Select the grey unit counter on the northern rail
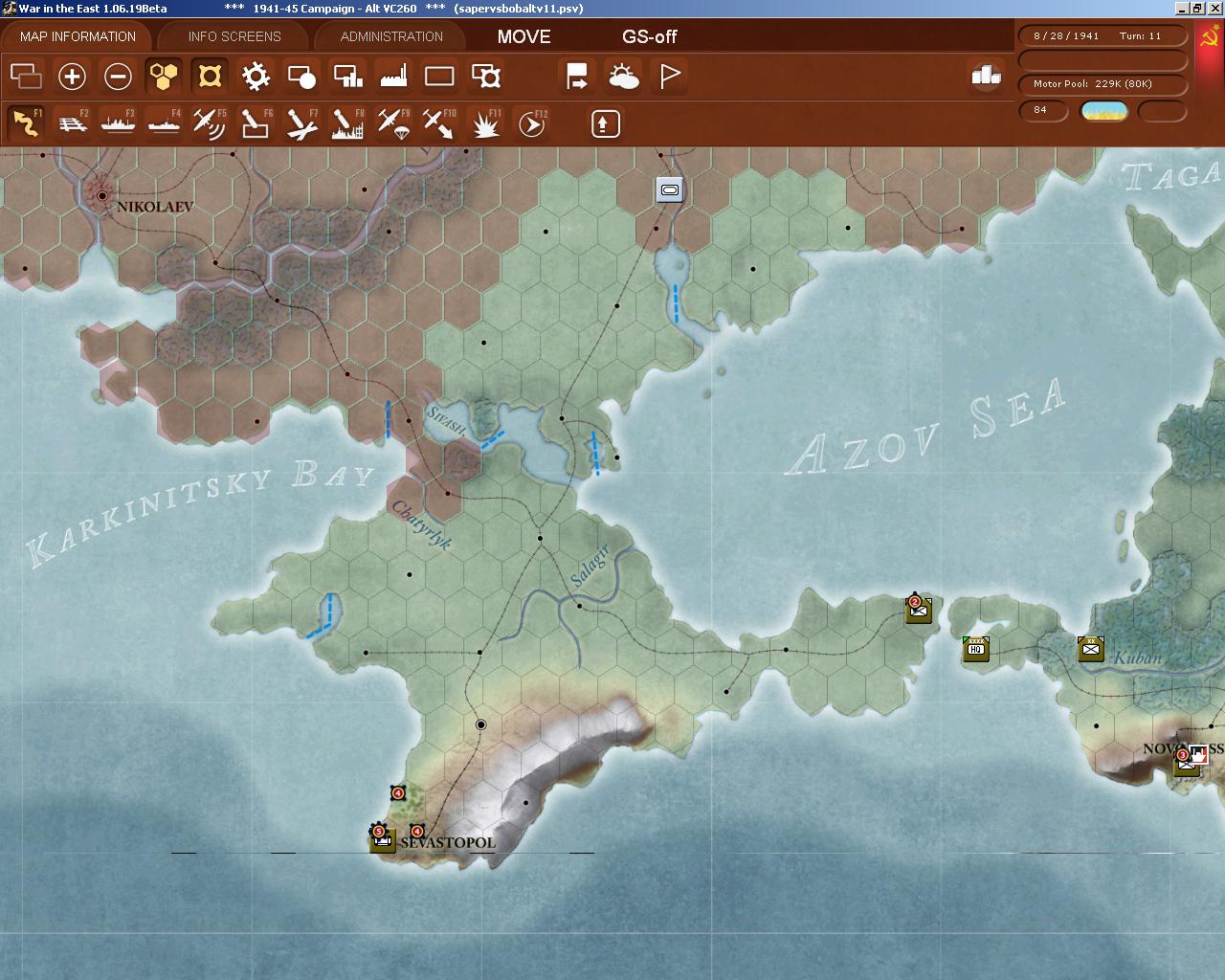 coord(669,189)
